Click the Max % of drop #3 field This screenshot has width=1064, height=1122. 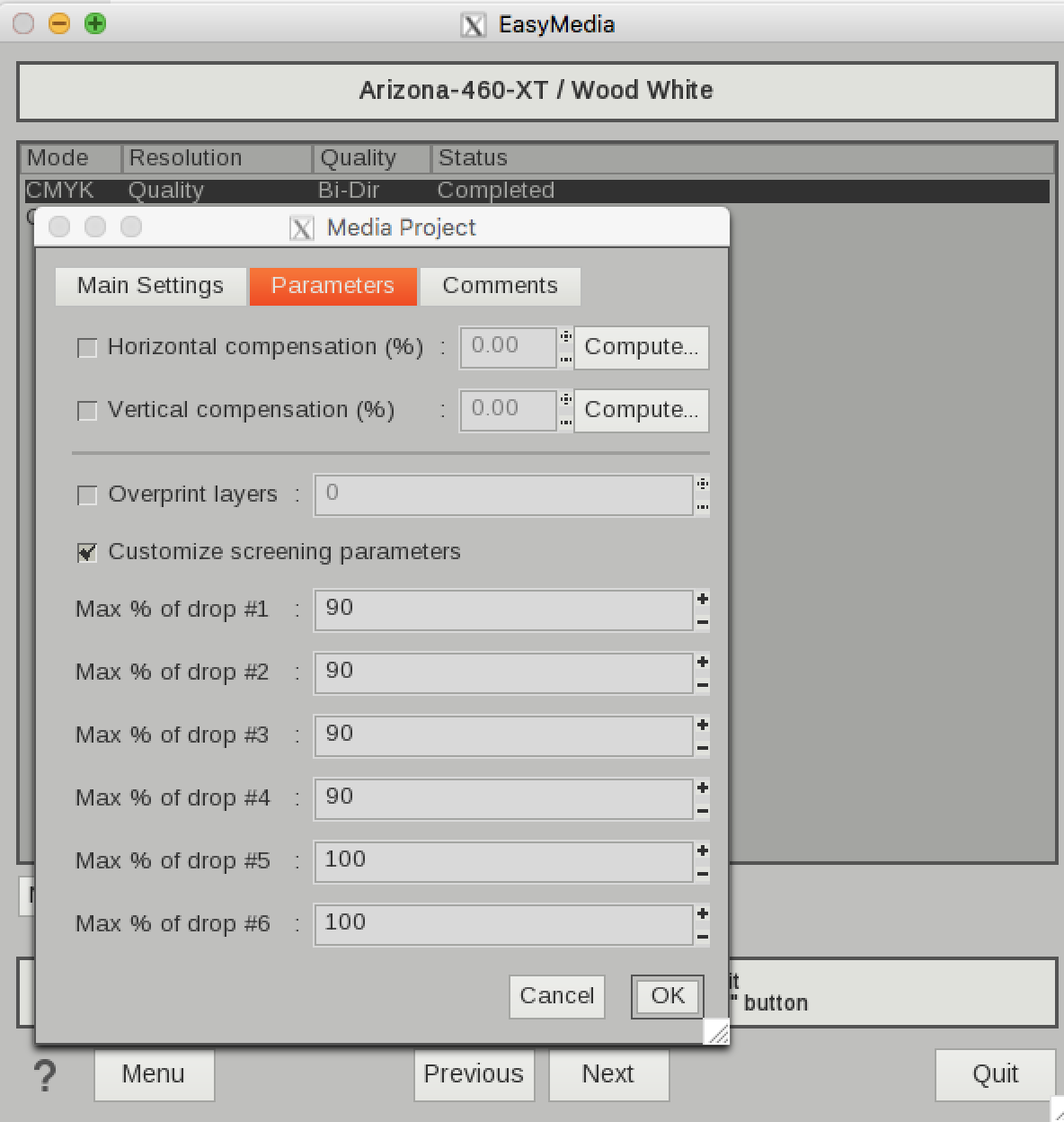click(x=503, y=735)
